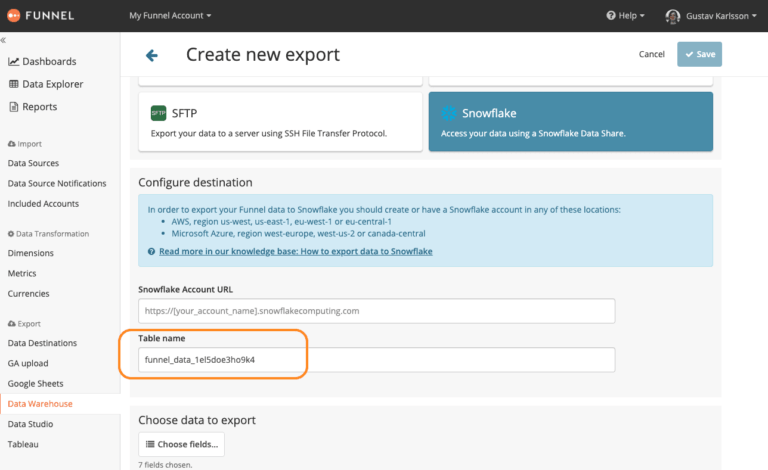
Task: Click the Snowflake logo icon
Action: tap(449, 113)
